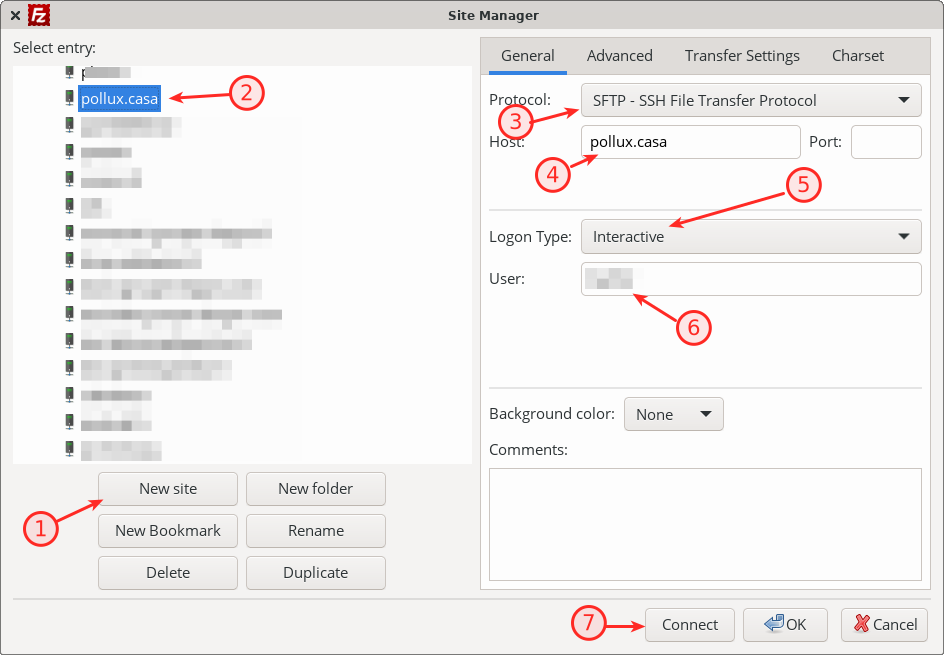
Task: Open the Background color dropdown
Action: [673, 414]
